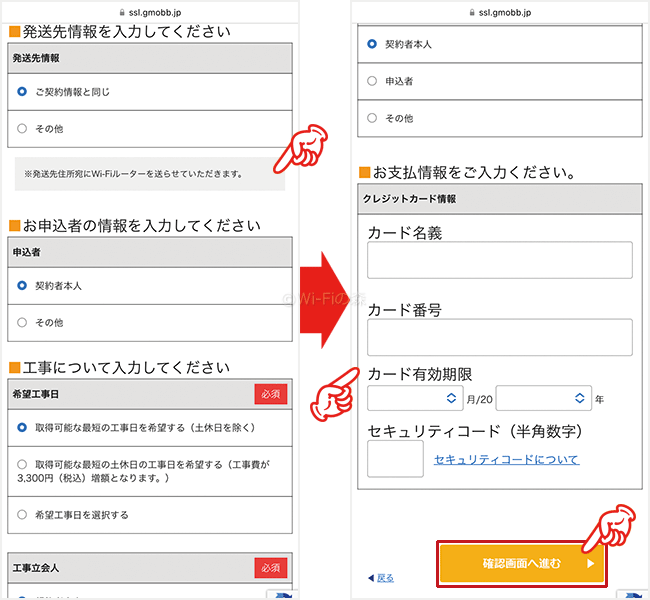Click 'お支払情報をご入力ください' heading

click(474, 172)
